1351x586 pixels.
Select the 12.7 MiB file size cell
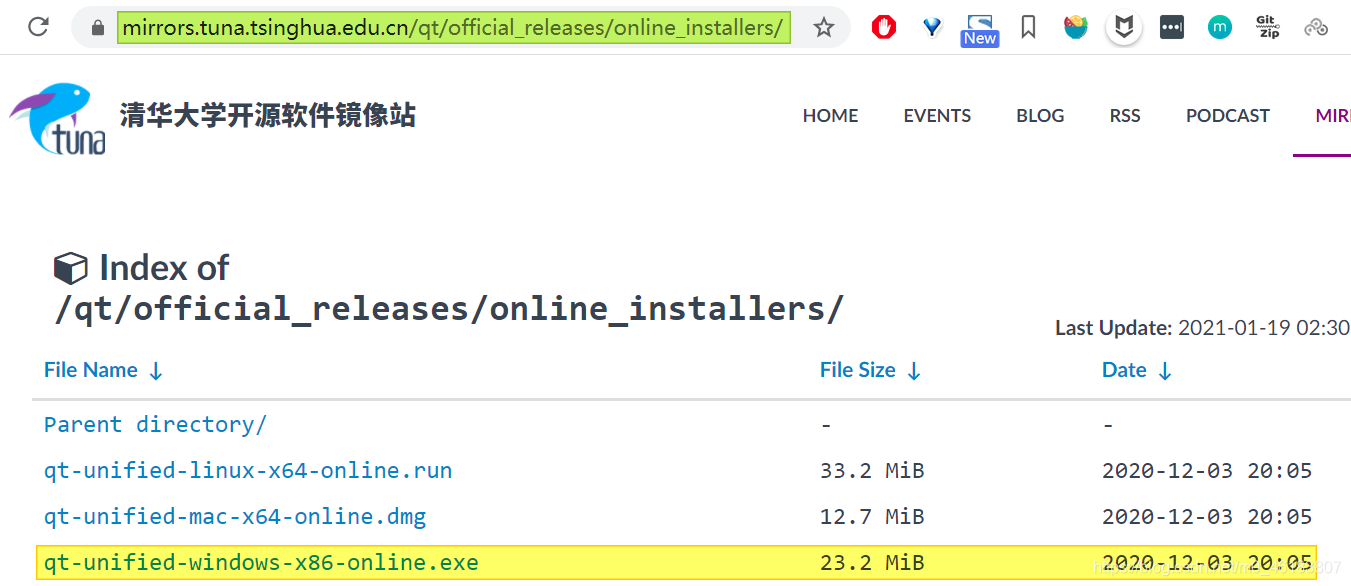tap(872, 517)
